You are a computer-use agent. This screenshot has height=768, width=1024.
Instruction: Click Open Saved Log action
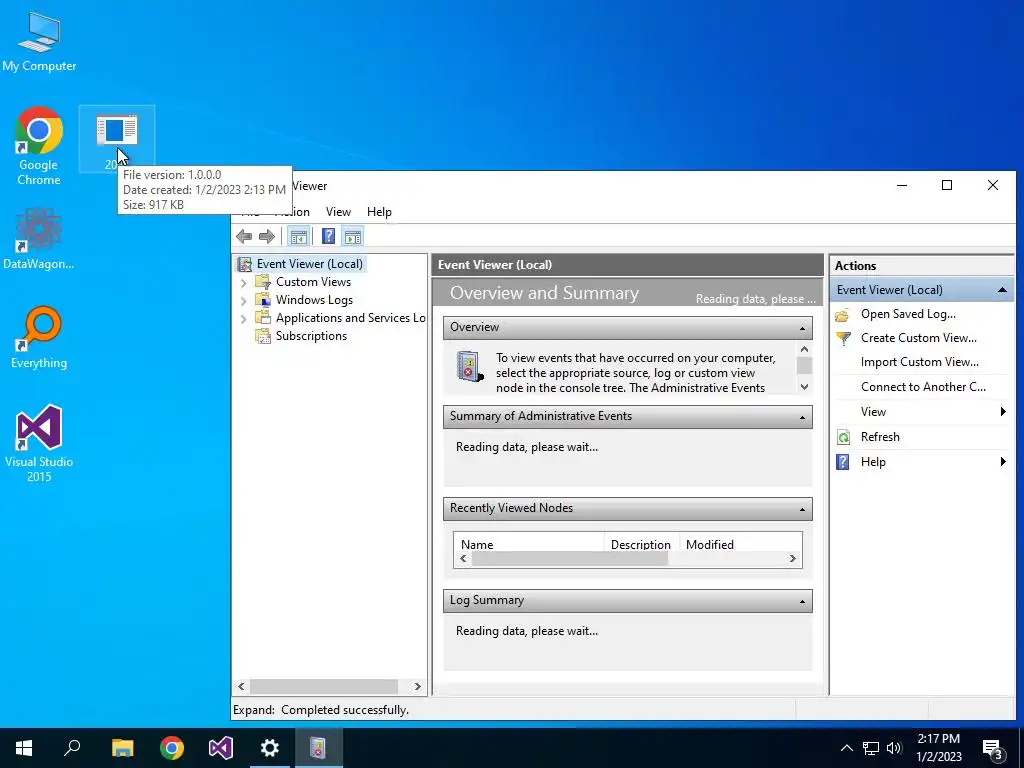tap(908, 314)
